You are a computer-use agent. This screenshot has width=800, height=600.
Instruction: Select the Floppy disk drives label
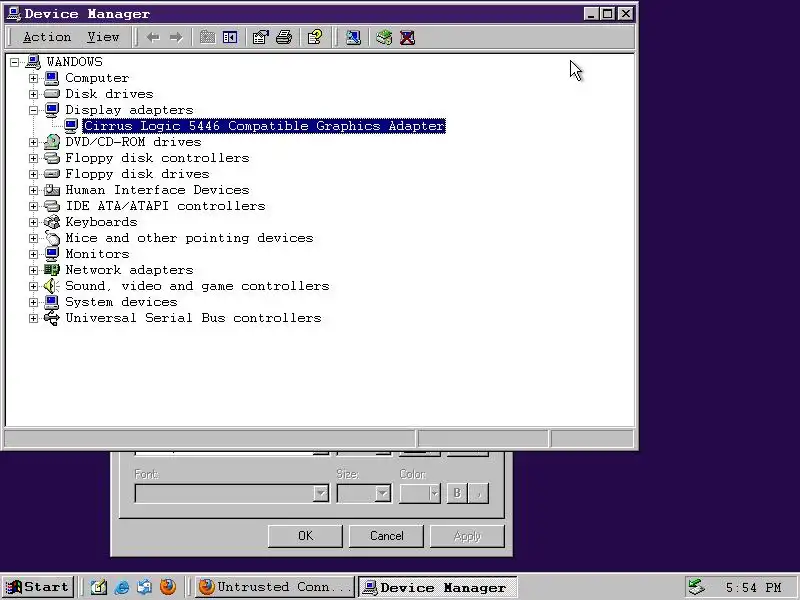click(x=137, y=174)
